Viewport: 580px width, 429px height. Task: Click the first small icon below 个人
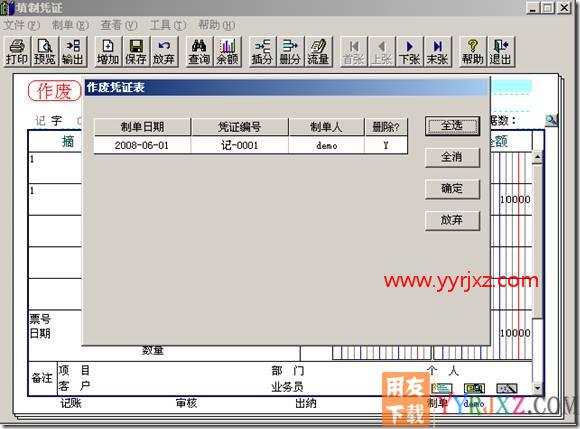(x=441, y=388)
